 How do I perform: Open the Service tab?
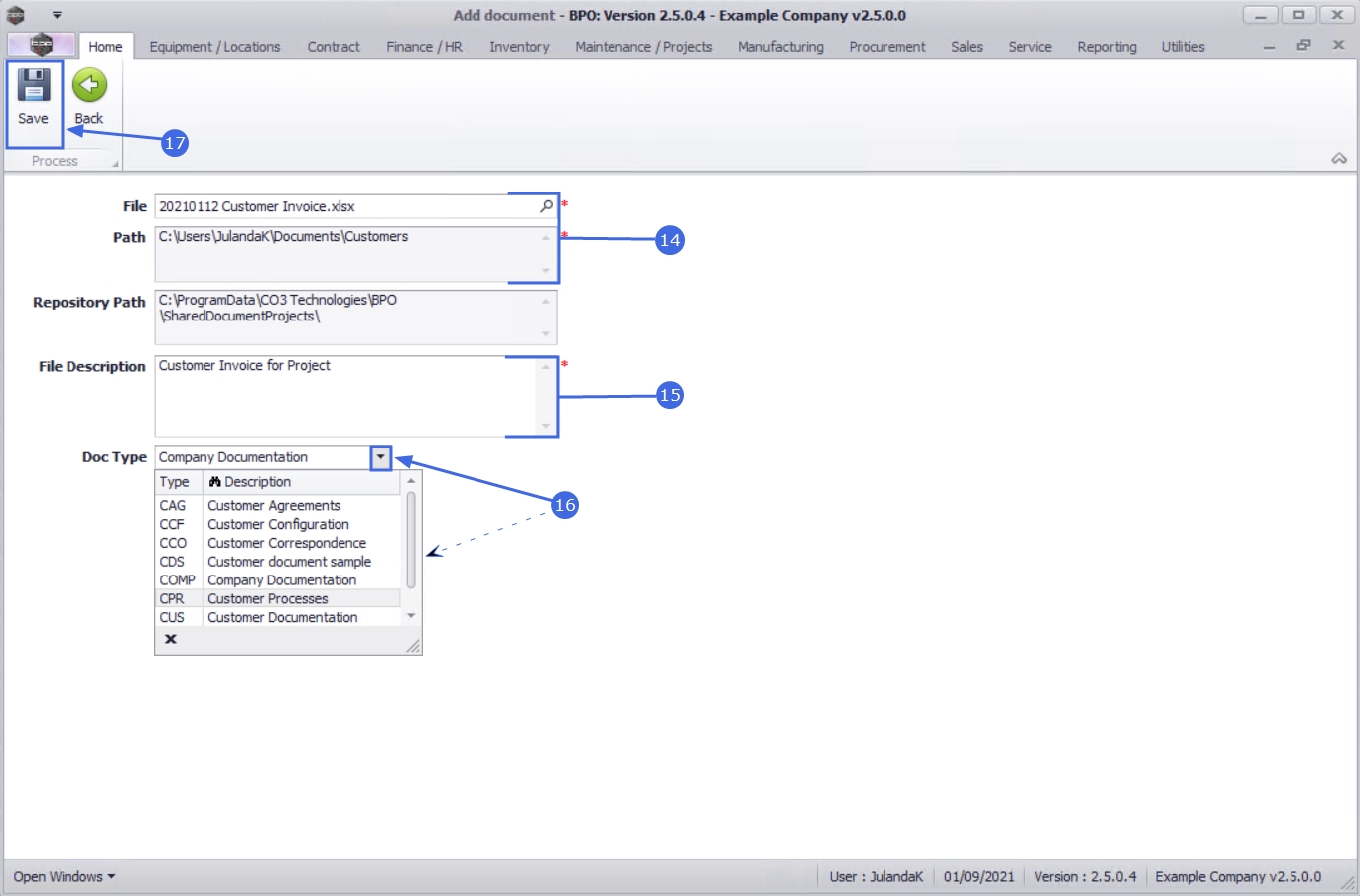coord(1029,47)
